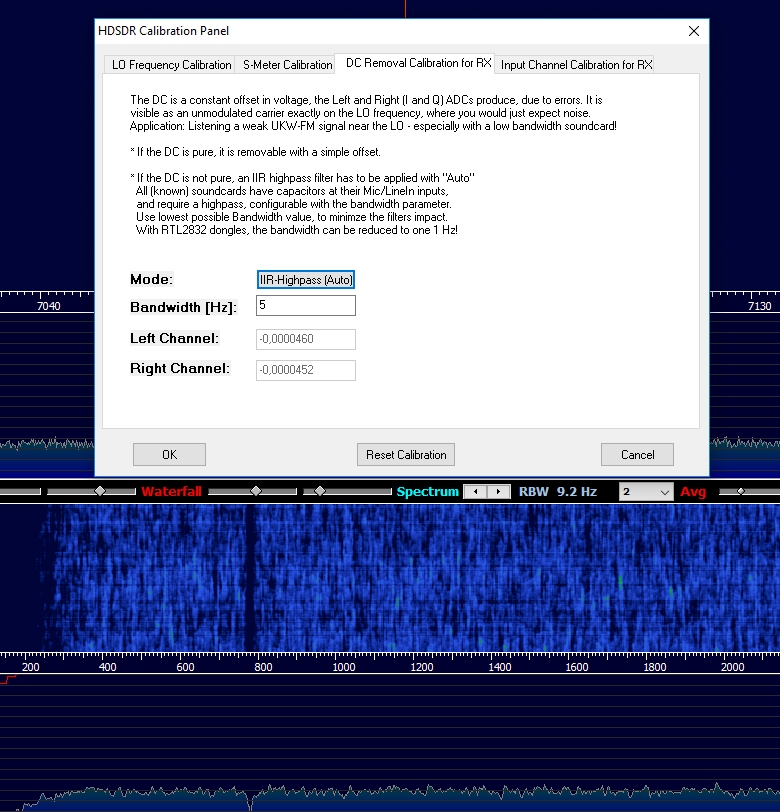Click the red Avg label
Image resolution: width=780 pixels, height=812 pixels.
coord(693,491)
